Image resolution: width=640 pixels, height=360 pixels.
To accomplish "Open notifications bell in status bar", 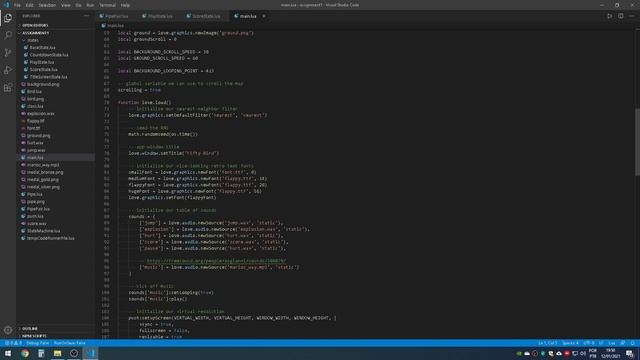I will click(x=632, y=343).
